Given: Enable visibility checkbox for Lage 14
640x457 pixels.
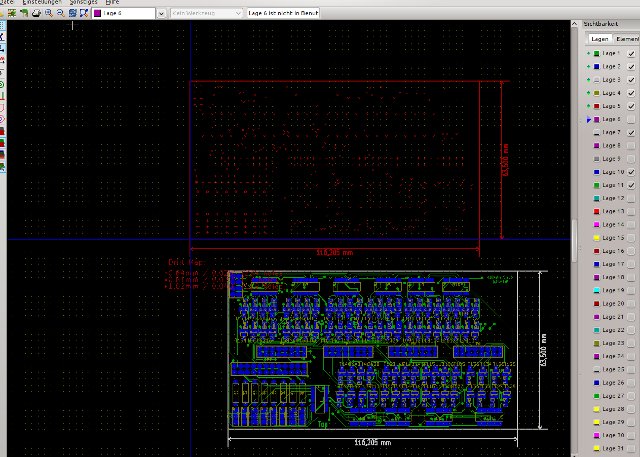Looking at the screenshot, I should point(631,224).
